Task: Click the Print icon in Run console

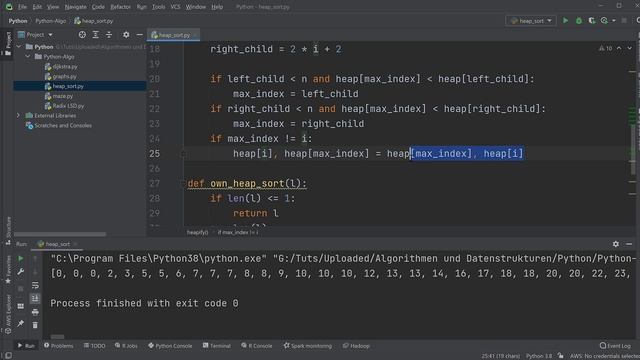Action: (x=35, y=312)
